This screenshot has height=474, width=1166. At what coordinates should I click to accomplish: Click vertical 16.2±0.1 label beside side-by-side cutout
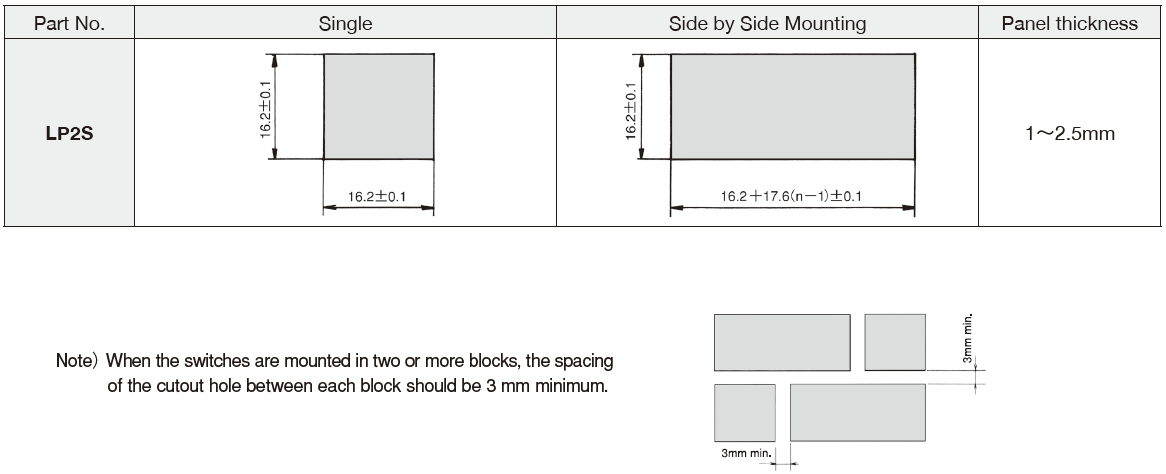click(x=631, y=106)
